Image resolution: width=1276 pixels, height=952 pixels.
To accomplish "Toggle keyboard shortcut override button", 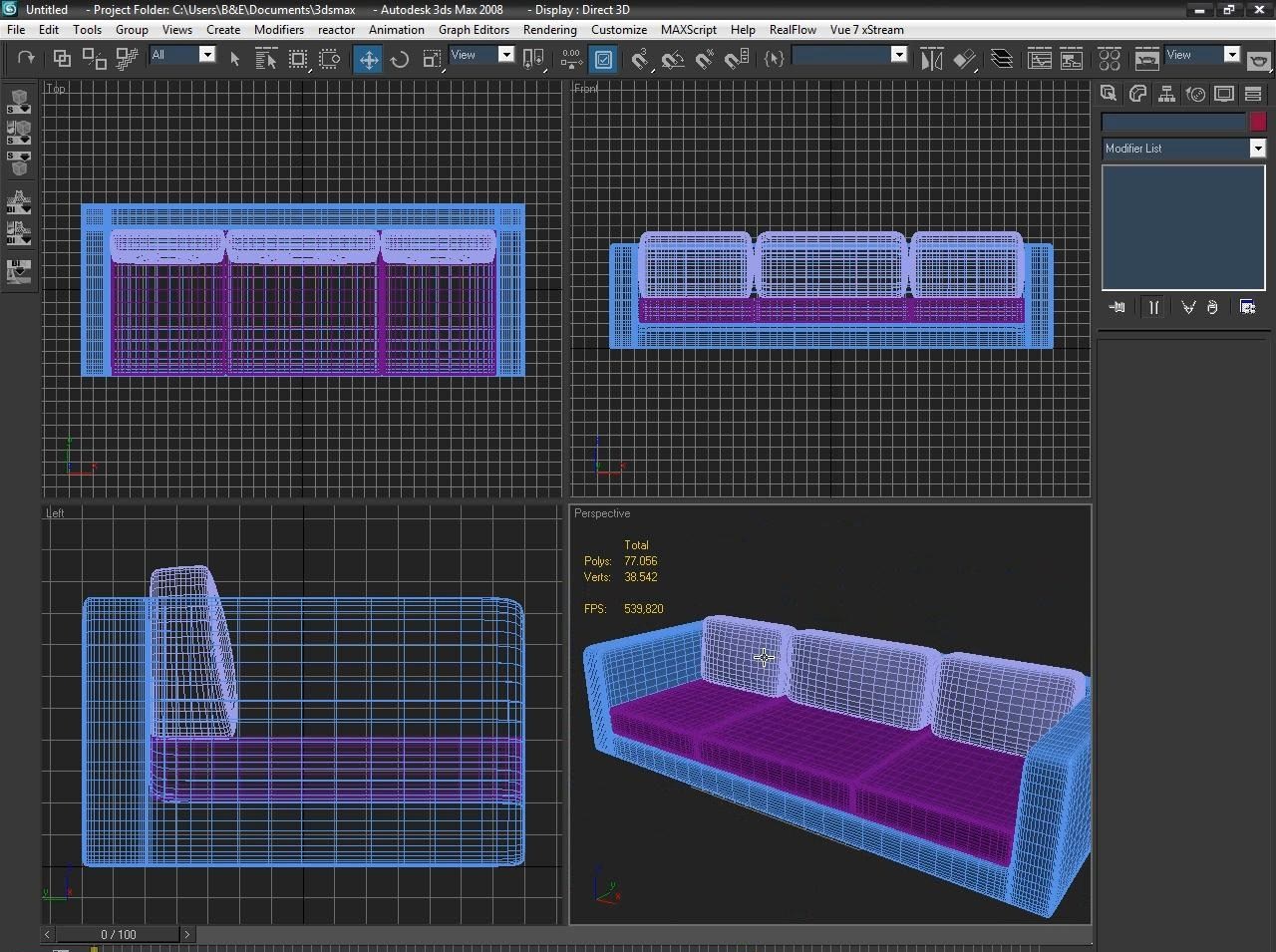I will pyautogui.click(x=603, y=60).
